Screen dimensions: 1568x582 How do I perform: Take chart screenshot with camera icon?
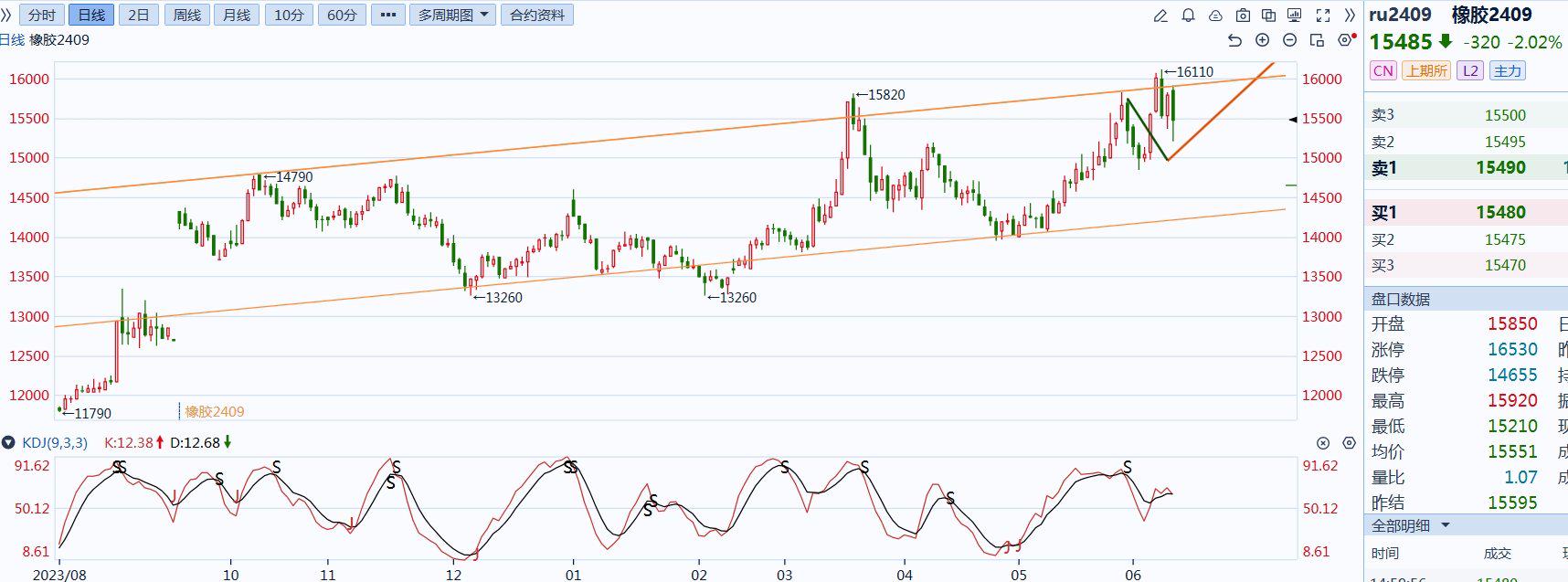pos(1243,16)
